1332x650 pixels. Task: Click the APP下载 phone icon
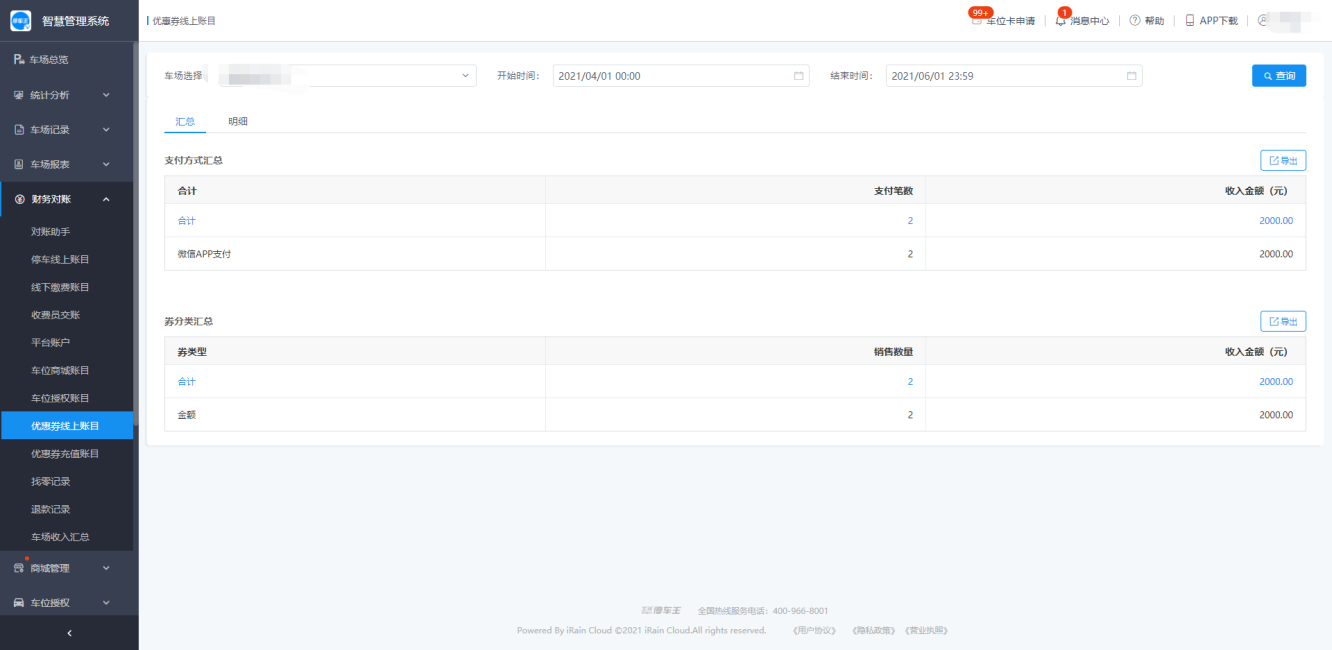1190,20
